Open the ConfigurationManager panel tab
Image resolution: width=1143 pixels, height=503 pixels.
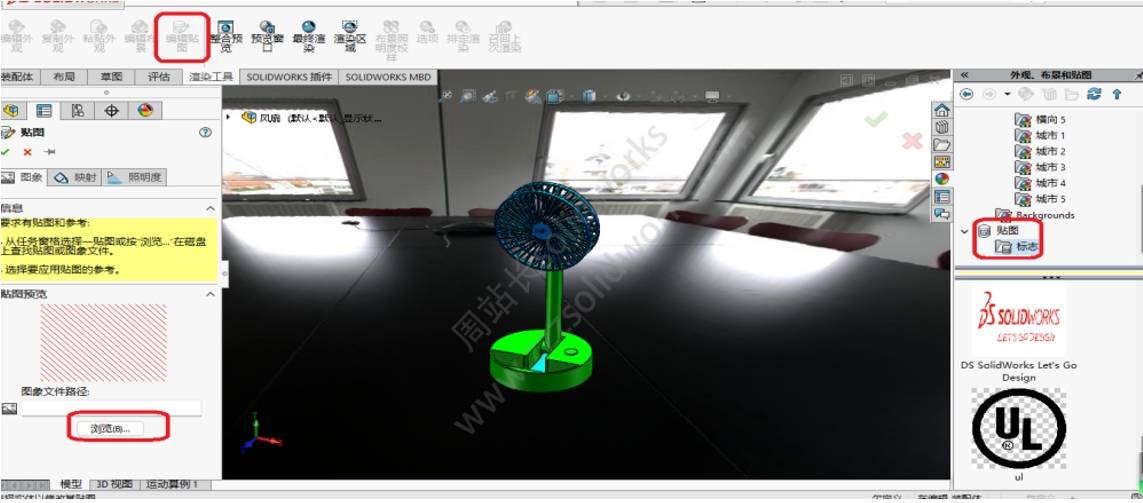pos(78,111)
